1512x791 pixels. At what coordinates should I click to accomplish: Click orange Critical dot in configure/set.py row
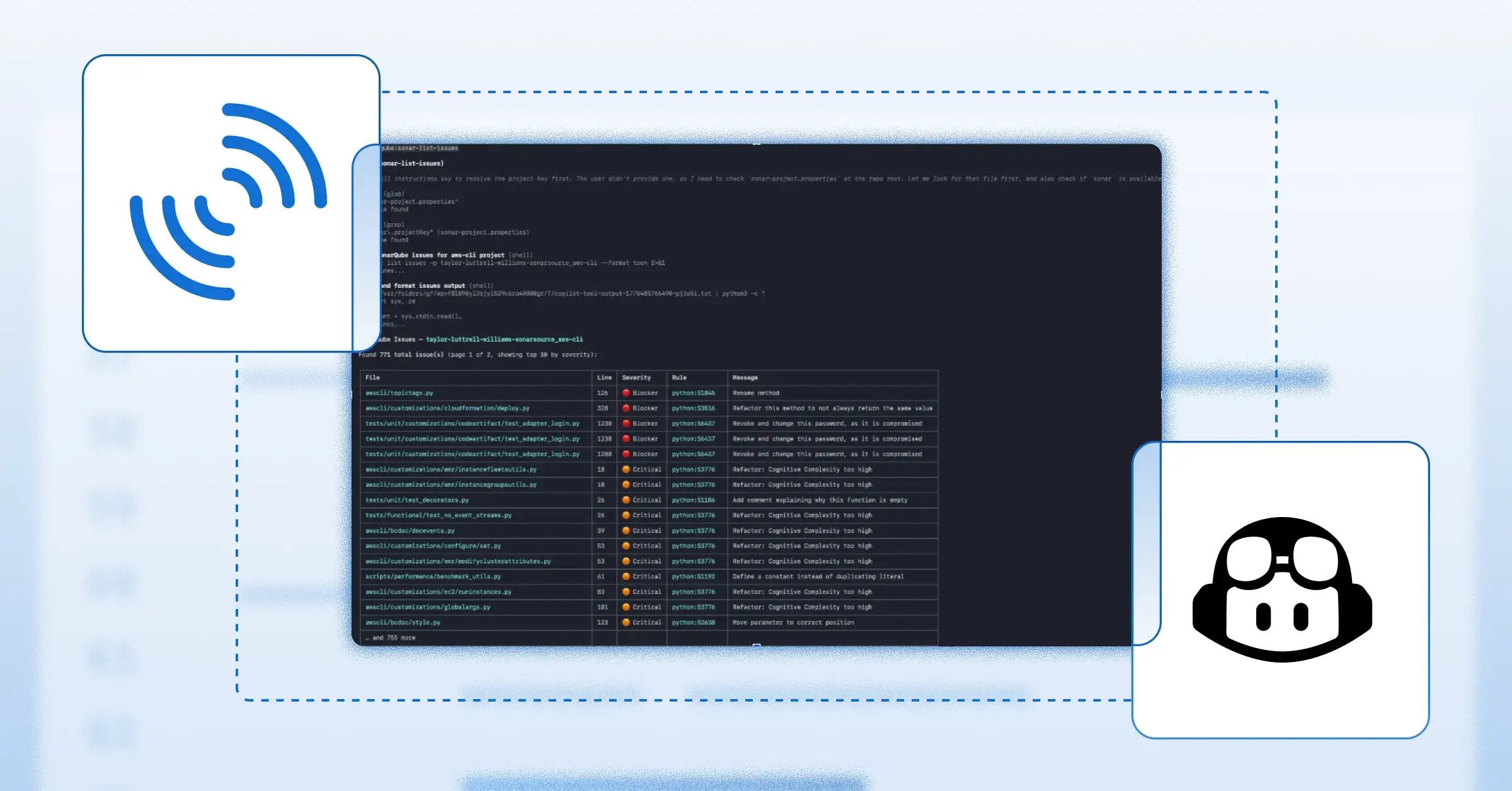click(626, 546)
